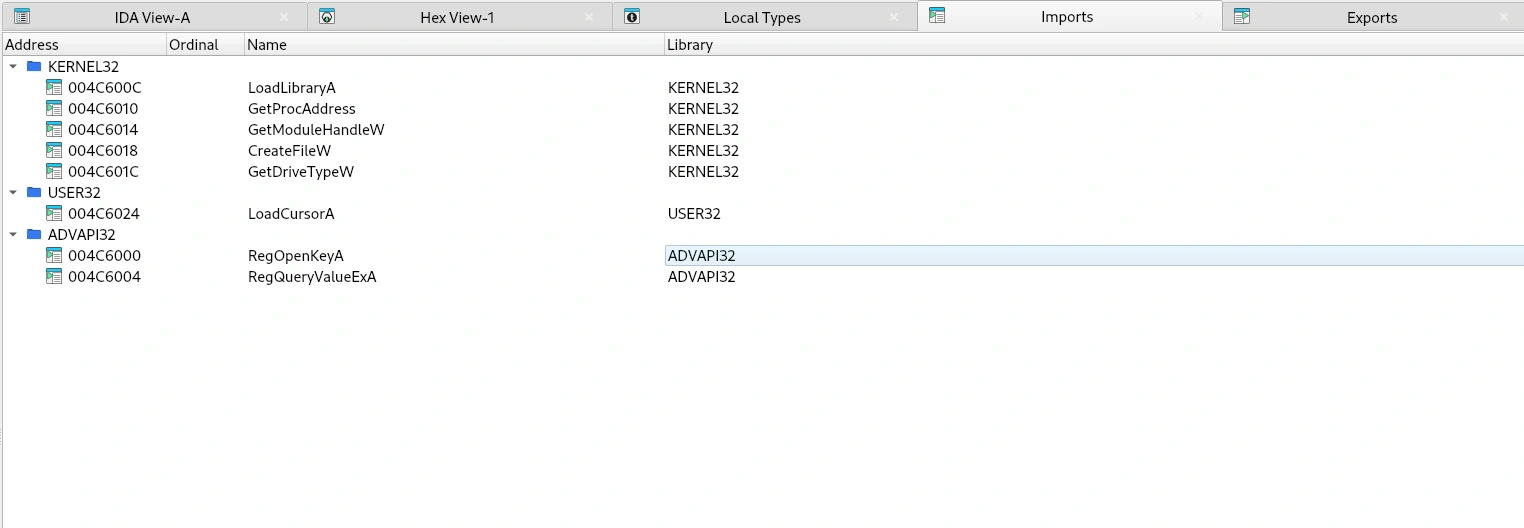The width and height of the screenshot is (1524, 528).
Task: Click the import icon at 004C600C
Action: 54,87
